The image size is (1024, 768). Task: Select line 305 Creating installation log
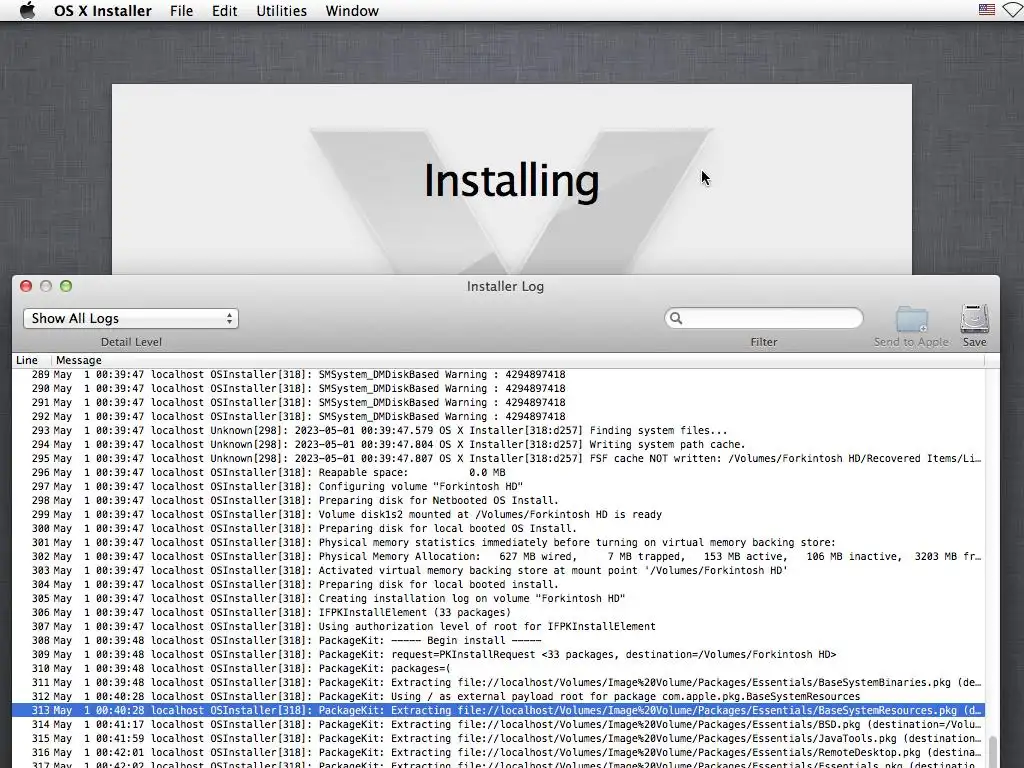498,599
